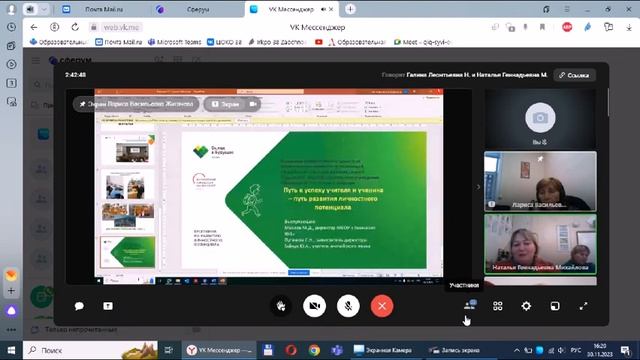640x360 pixels.
Task: Open the Microsoft Teams bookmark
Action: (175, 42)
